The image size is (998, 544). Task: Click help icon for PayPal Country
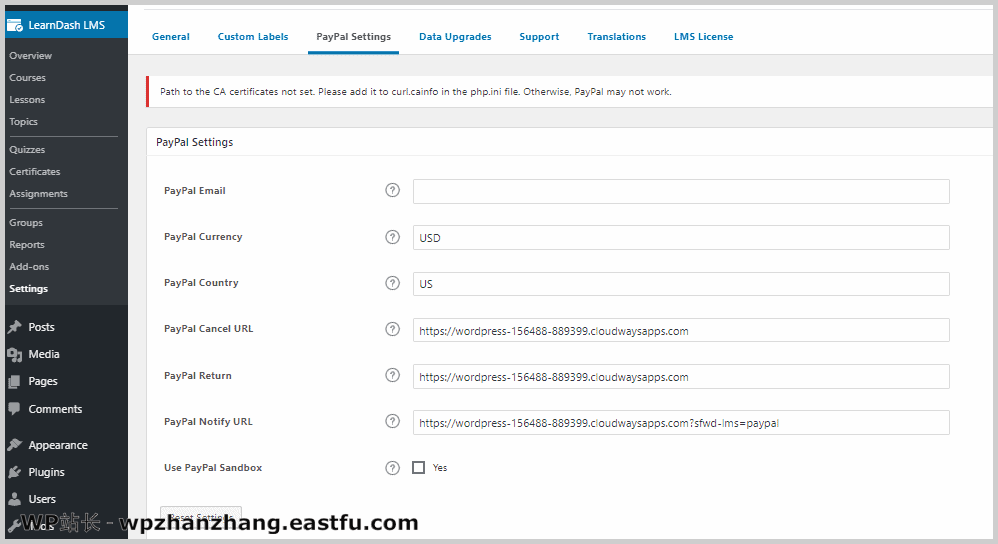point(393,283)
